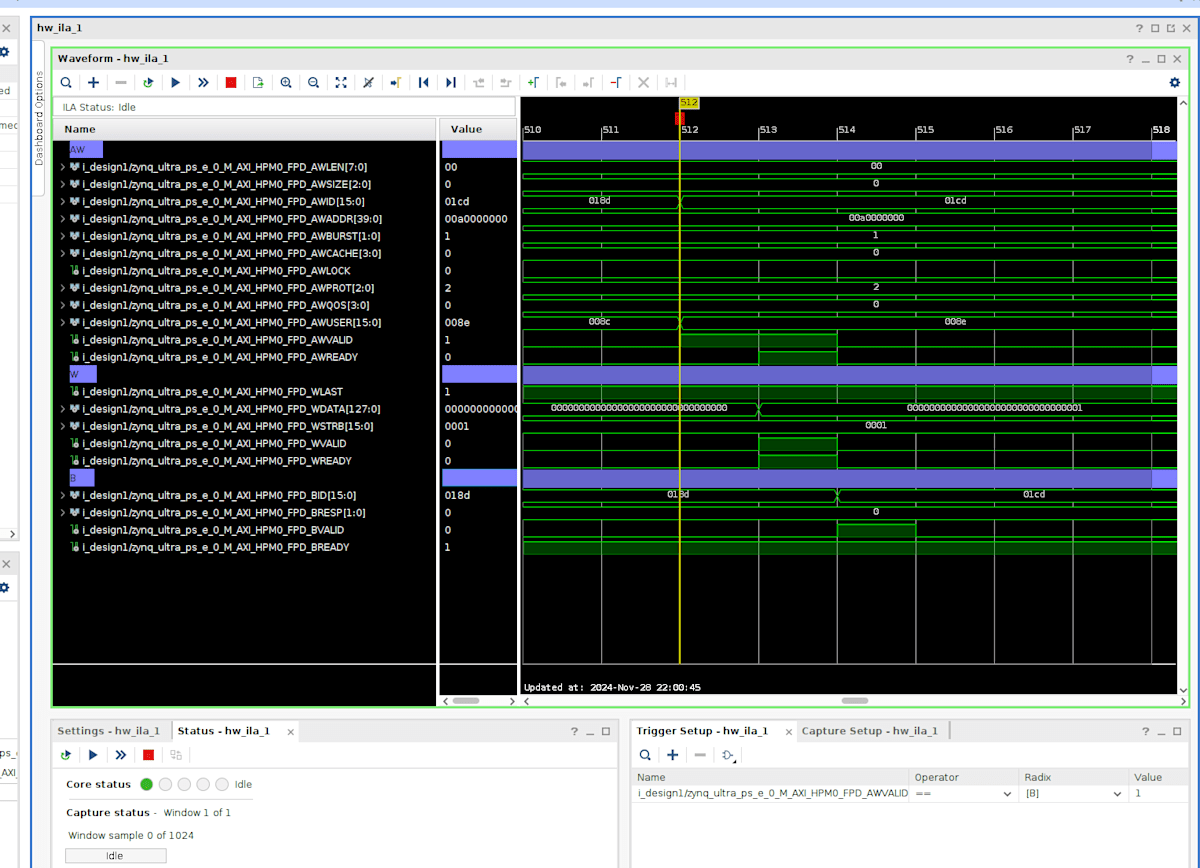The width and height of the screenshot is (1200, 868).
Task: Close the Trigger Setup tab
Action: (789, 732)
